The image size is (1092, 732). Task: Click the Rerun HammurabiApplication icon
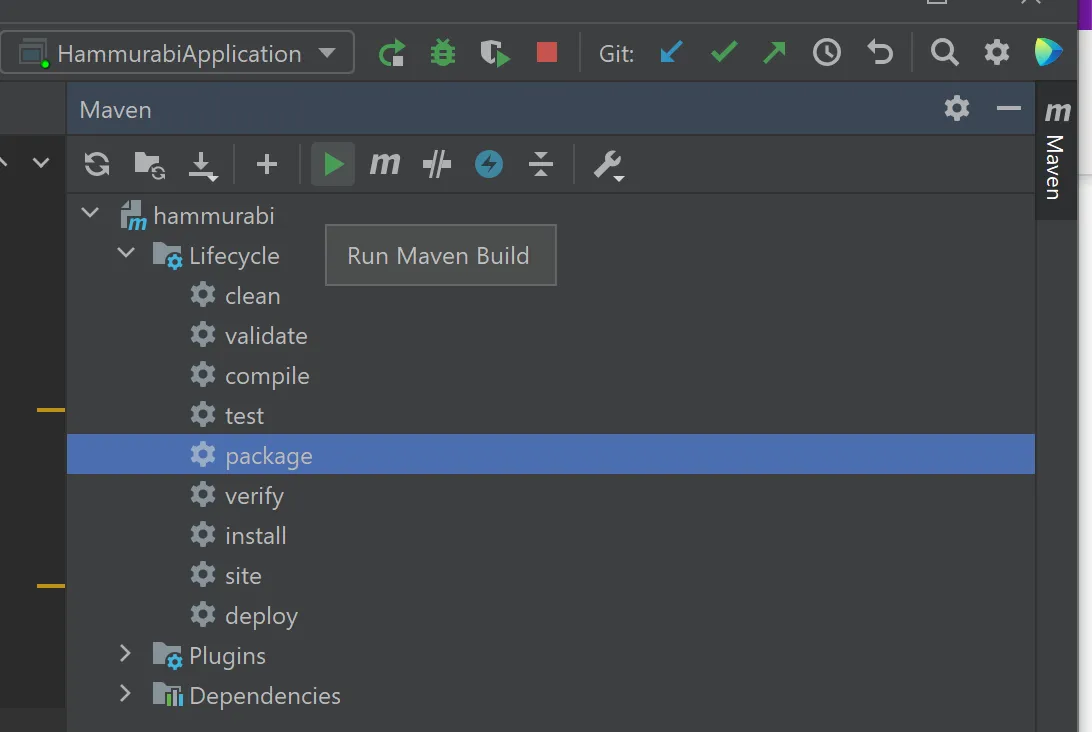tap(392, 53)
